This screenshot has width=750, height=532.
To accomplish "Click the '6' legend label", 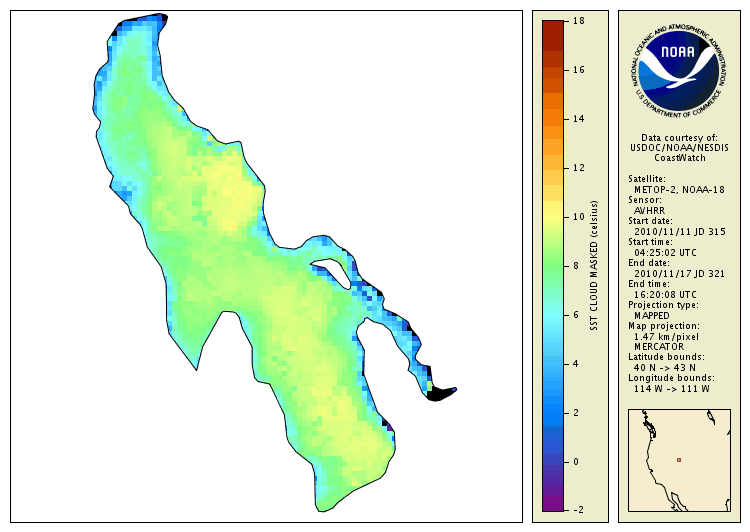I will tap(576, 315).
